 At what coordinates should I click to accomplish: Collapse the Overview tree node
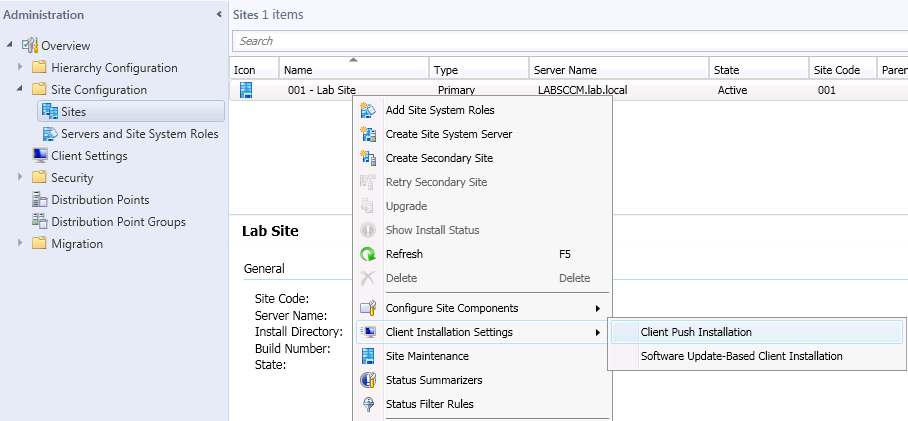tap(9, 45)
